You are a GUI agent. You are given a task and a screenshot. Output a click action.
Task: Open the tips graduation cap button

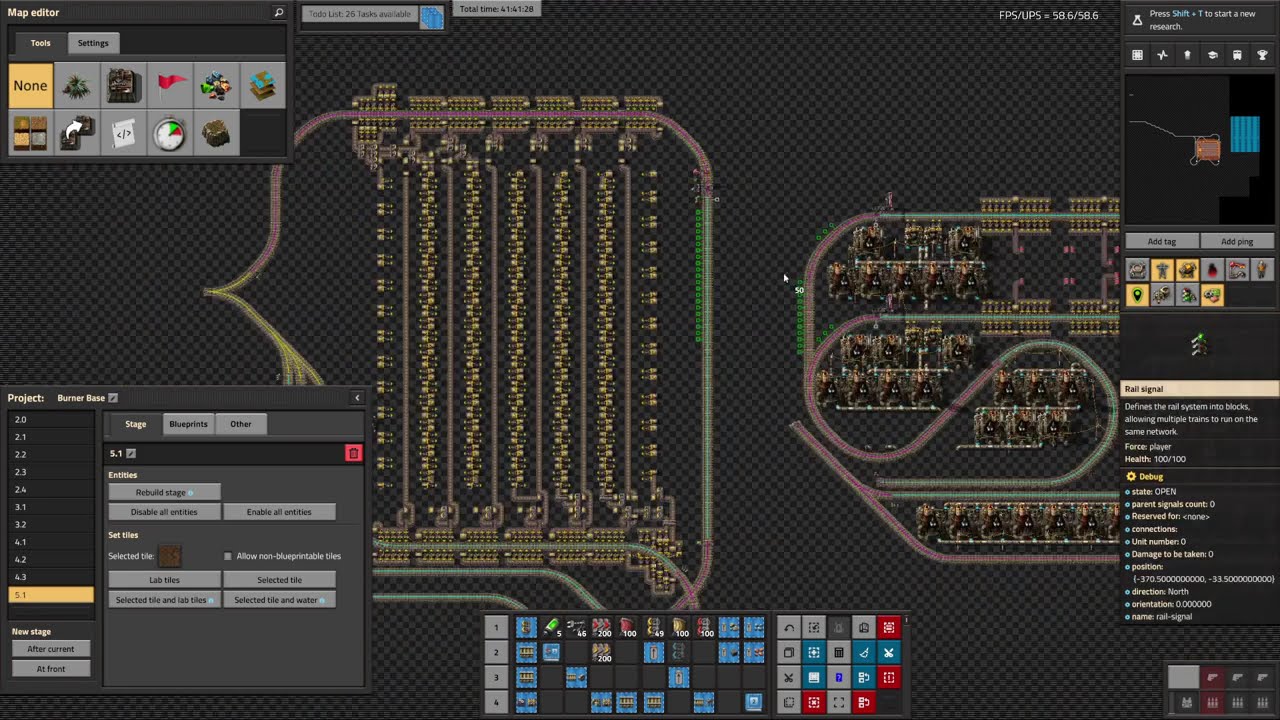tap(1212, 55)
